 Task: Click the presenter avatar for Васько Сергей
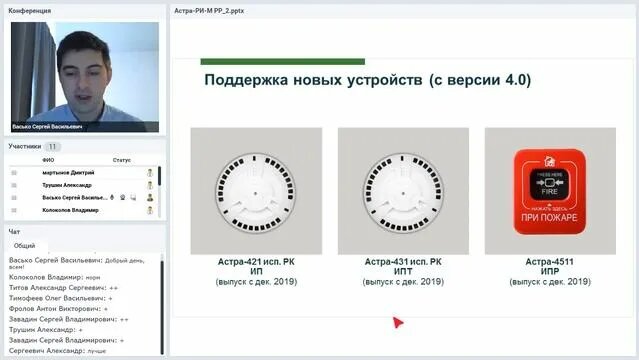pos(150,198)
